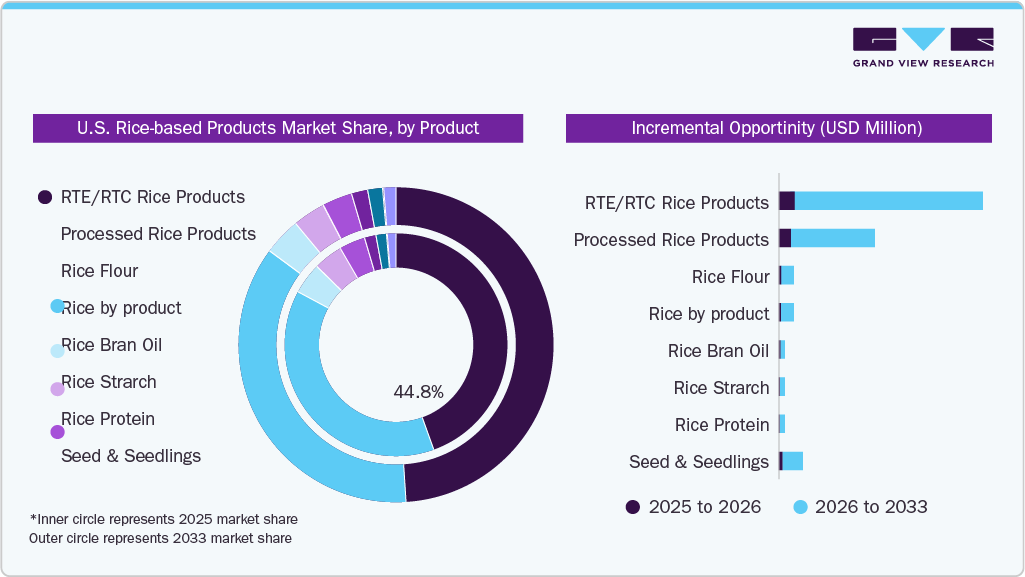Click the Rice Strarch bar

[782, 387]
